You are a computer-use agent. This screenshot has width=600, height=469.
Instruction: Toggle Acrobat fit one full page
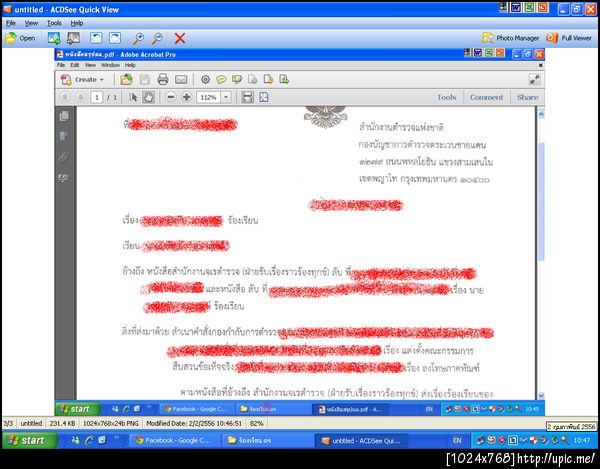(264, 97)
